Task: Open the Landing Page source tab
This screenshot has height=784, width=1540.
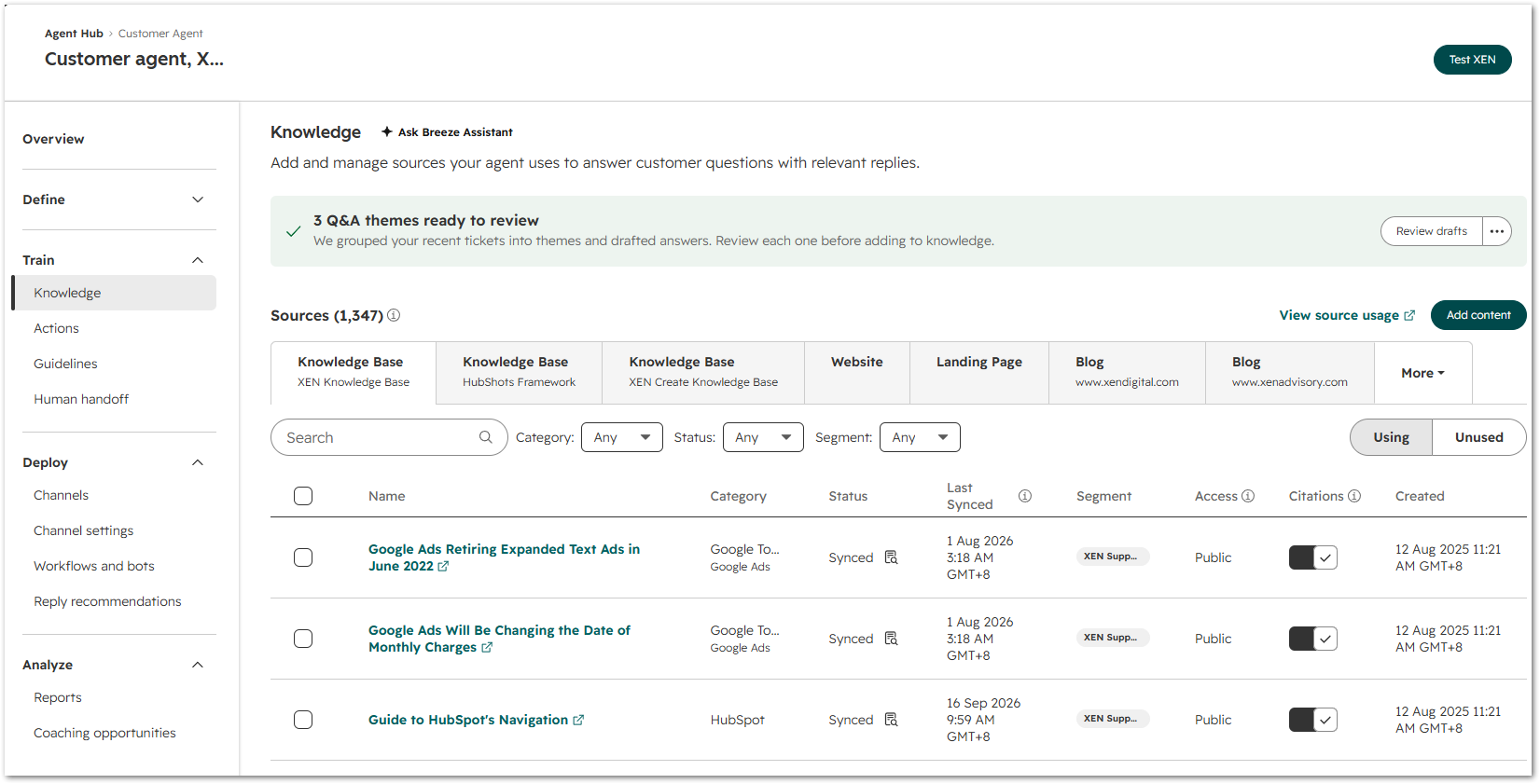Action: click(979, 373)
